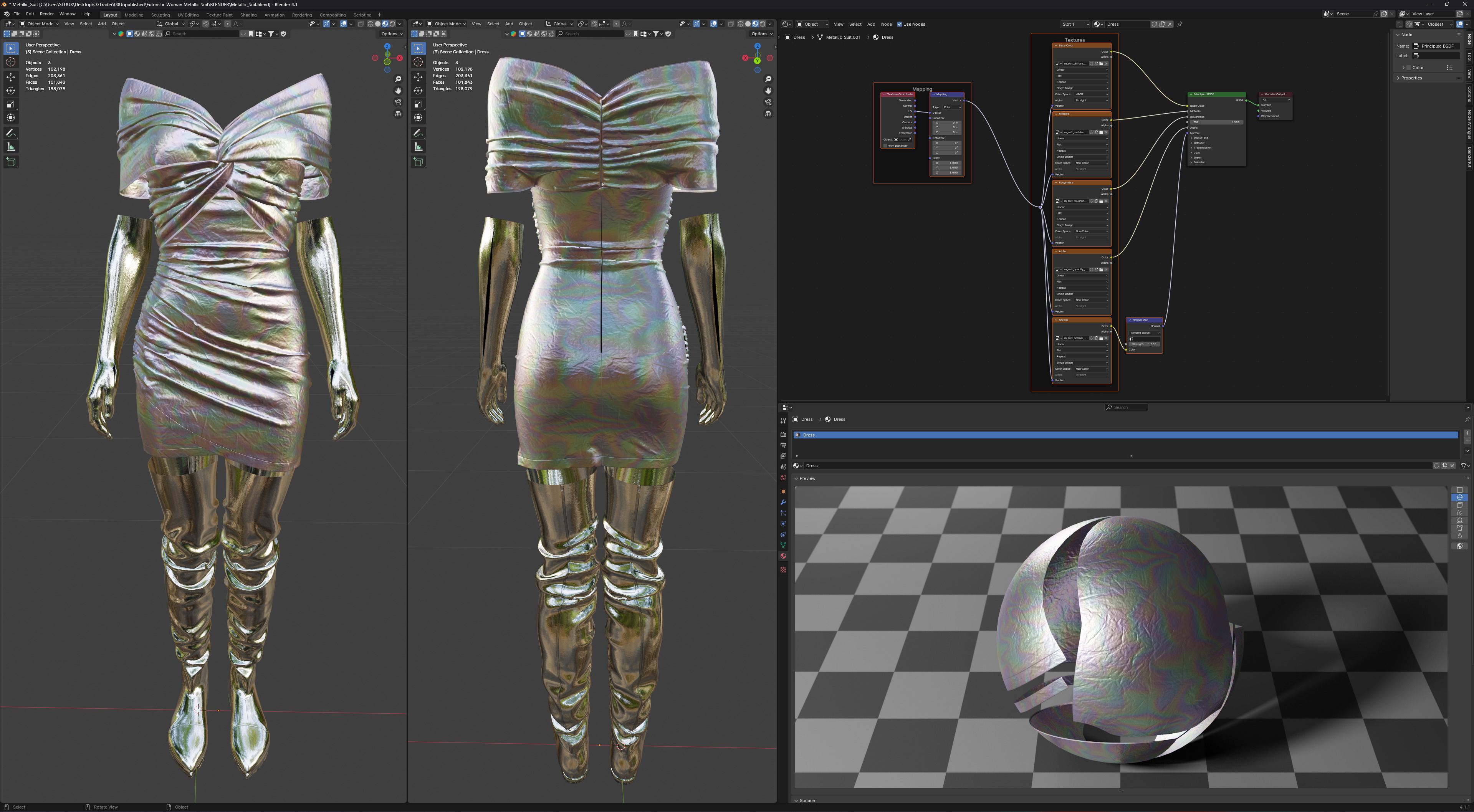Image resolution: width=1474 pixels, height=812 pixels.
Task: Toggle proportional editing in left viewport header
Action: 227,24
